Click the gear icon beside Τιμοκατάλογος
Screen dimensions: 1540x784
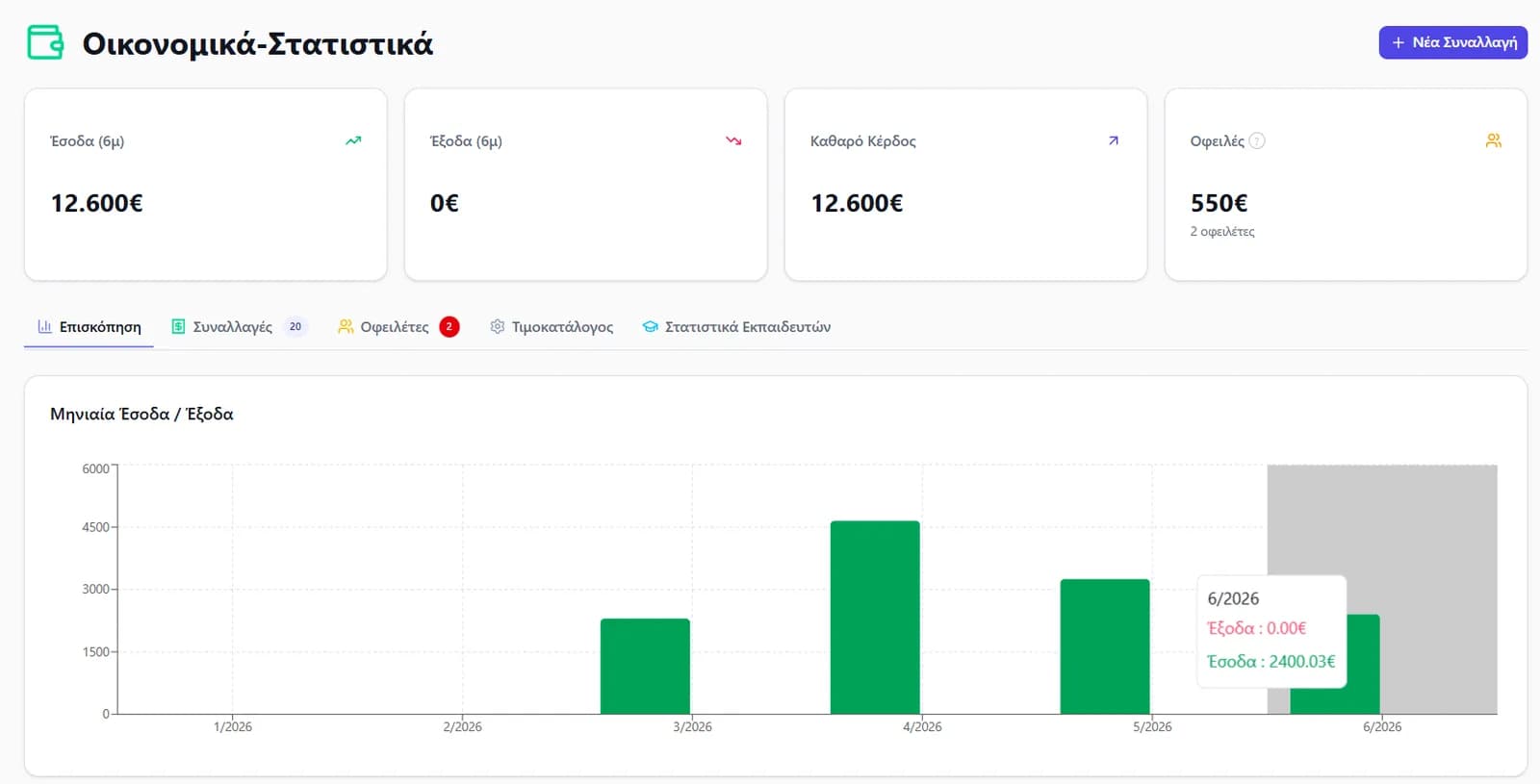[497, 327]
